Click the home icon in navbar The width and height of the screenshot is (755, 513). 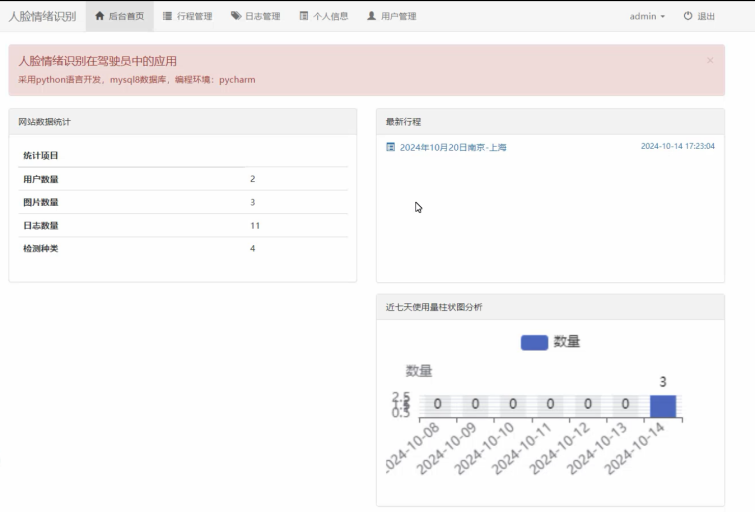(x=100, y=16)
